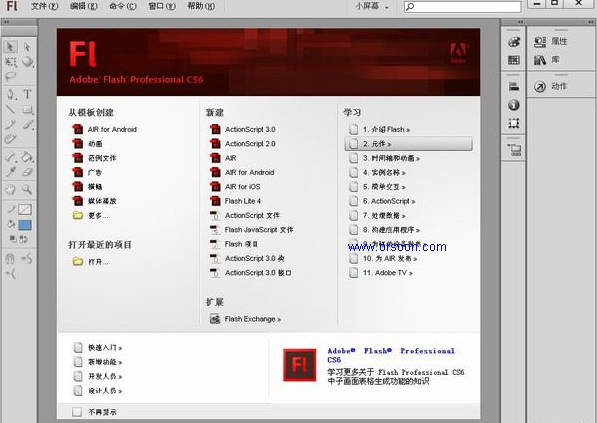This screenshot has height=423, width=597.
Task: Pick the Eyedropper tool
Action: point(10,172)
